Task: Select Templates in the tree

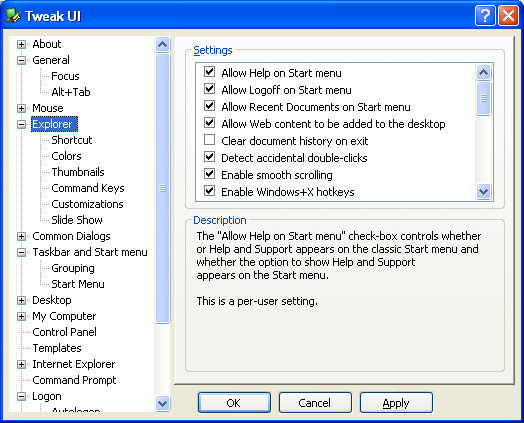Action: click(x=57, y=348)
